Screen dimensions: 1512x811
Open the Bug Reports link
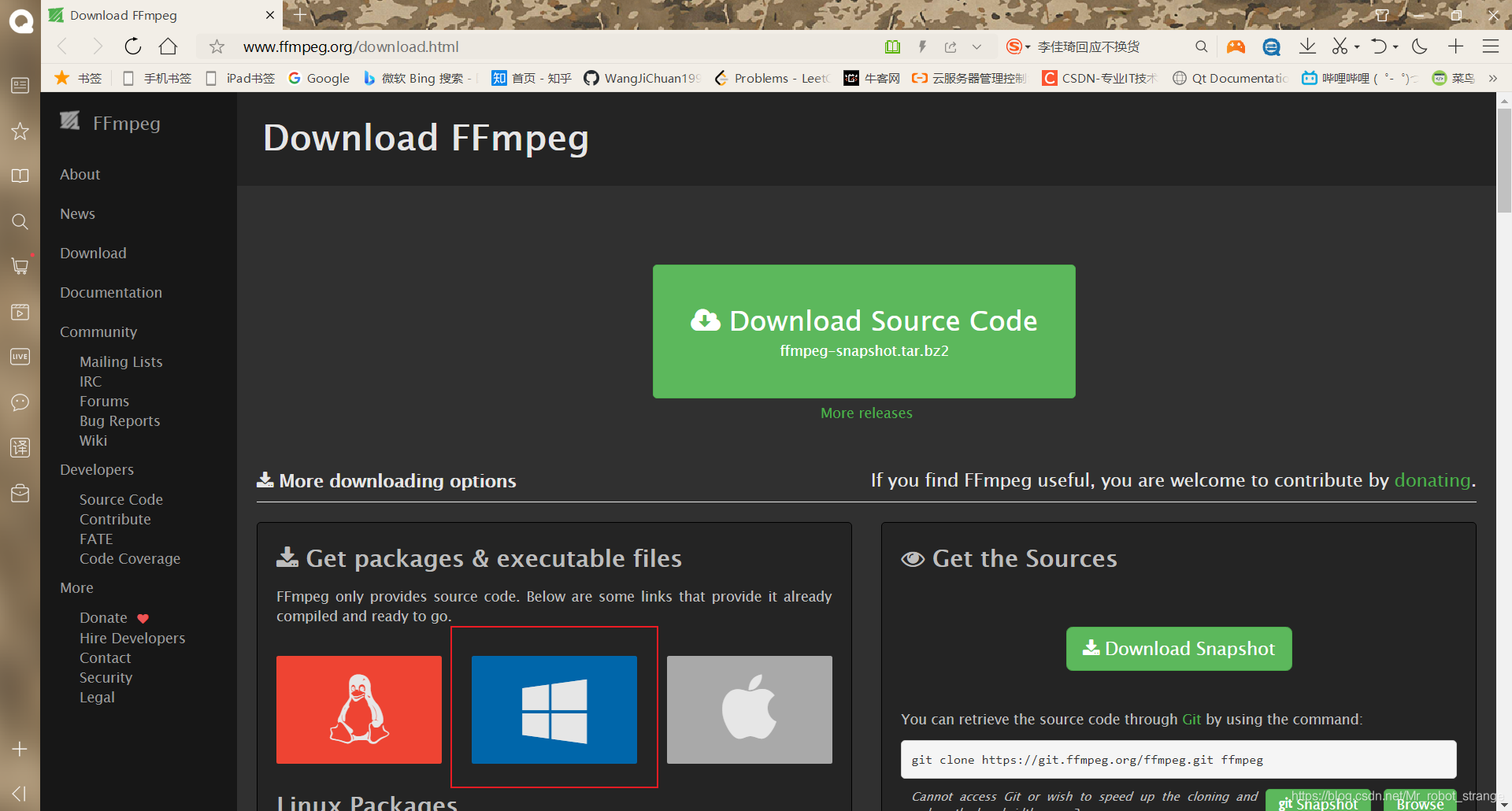[120, 420]
